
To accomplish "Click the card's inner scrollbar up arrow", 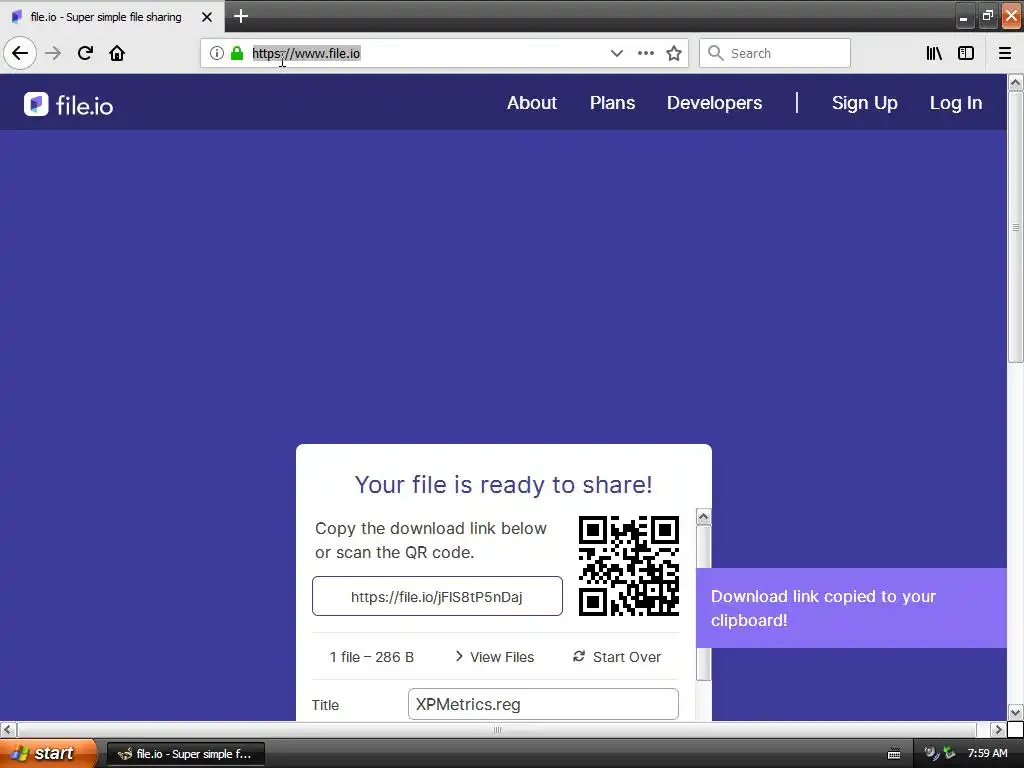I will [x=703, y=517].
